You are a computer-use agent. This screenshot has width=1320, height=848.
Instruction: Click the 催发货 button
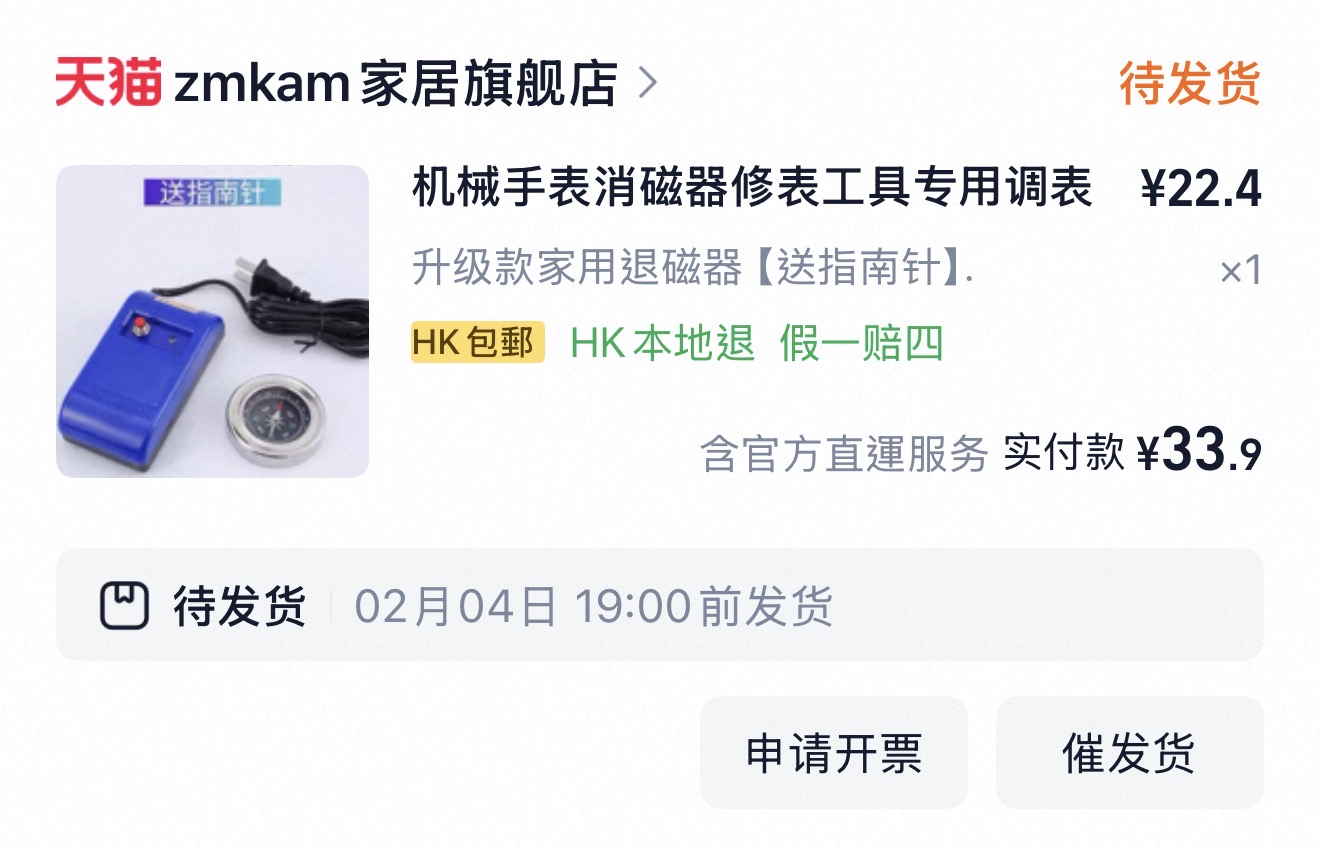[x=1130, y=752]
